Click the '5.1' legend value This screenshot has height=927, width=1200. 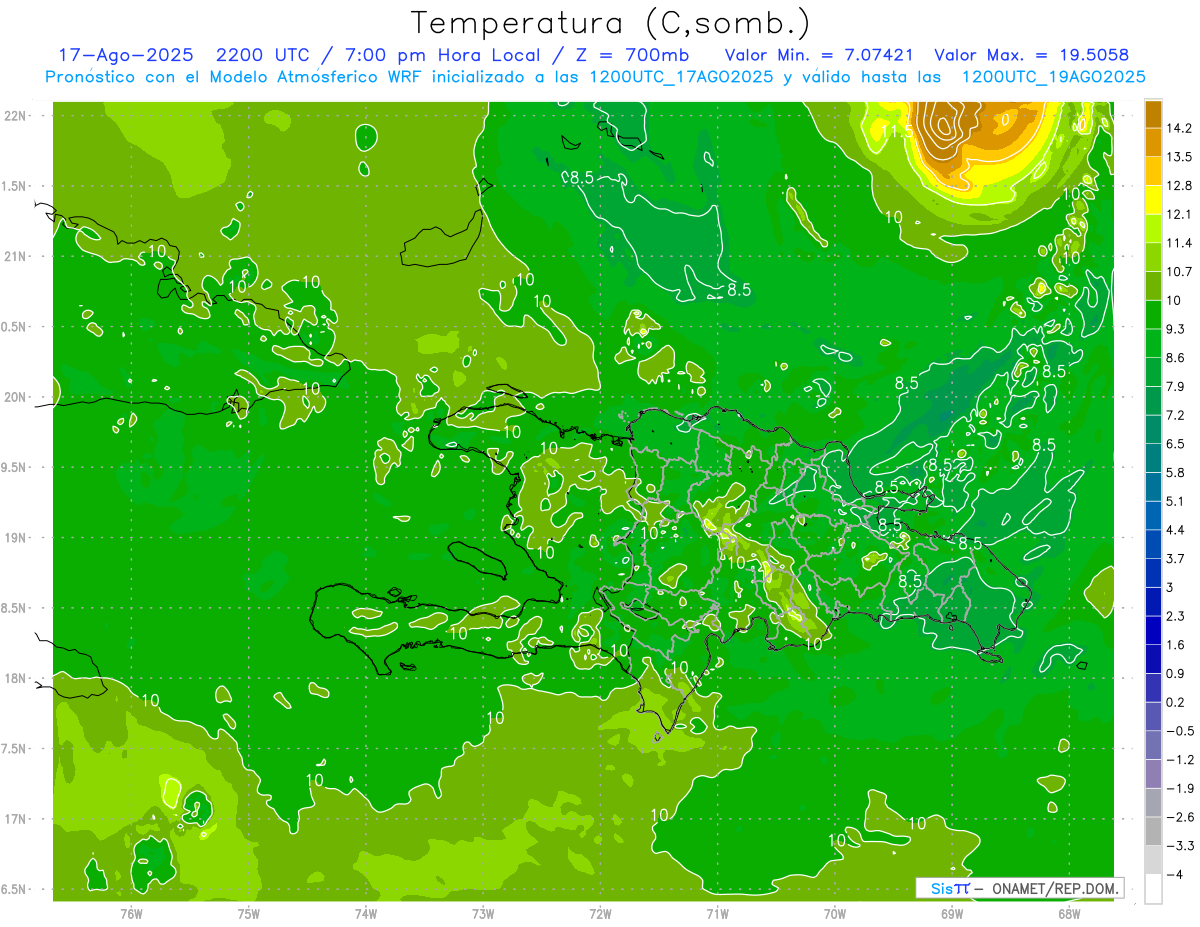tap(1177, 501)
